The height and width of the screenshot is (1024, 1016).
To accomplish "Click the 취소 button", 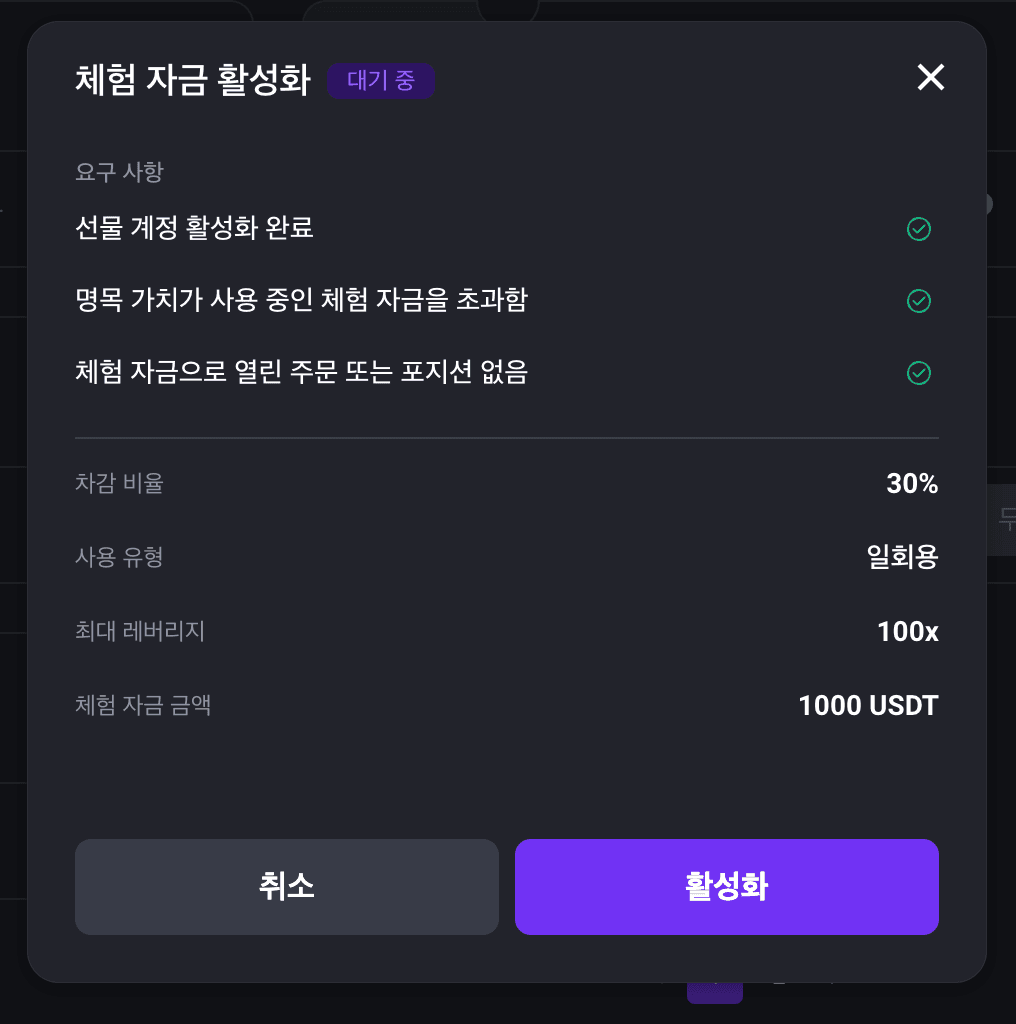I will tap(287, 886).
